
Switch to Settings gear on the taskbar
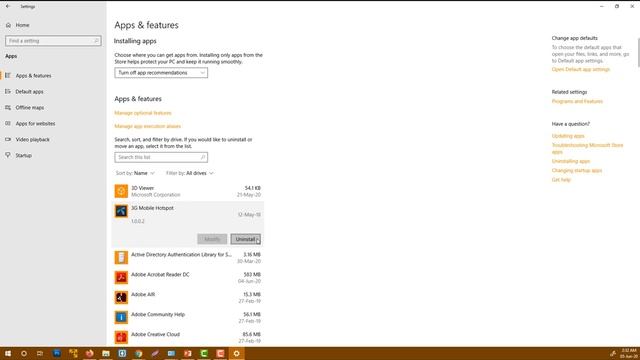point(236,353)
